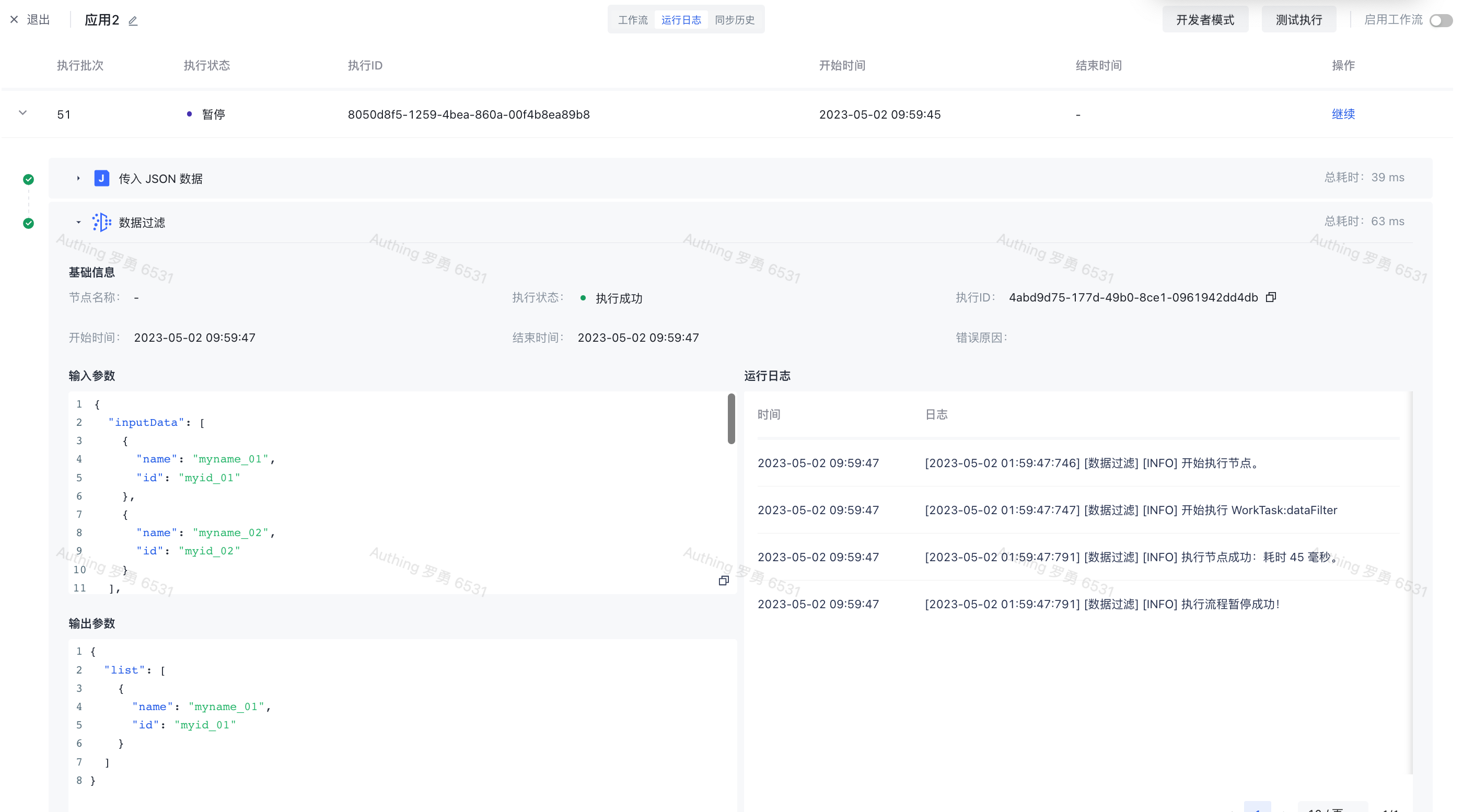Copy input parameters using copy icon

tap(724, 581)
